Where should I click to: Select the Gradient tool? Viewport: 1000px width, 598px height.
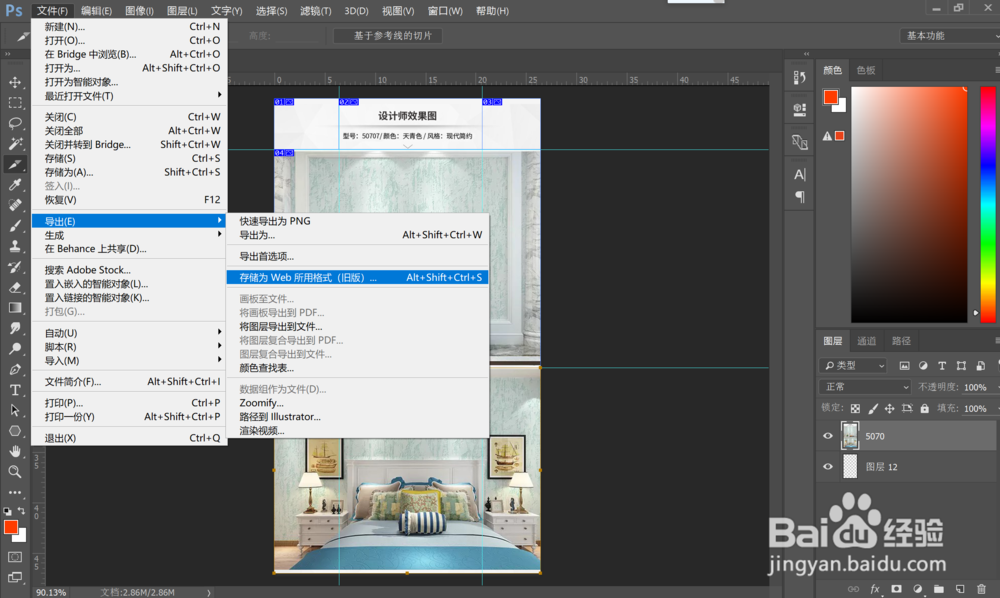pyautogui.click(x=15, y=308)
